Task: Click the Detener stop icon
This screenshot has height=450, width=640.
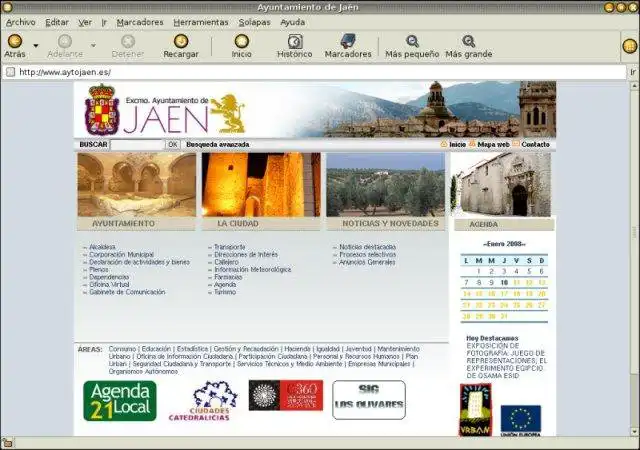Action: pyautogui.click(x=128, y=41)
